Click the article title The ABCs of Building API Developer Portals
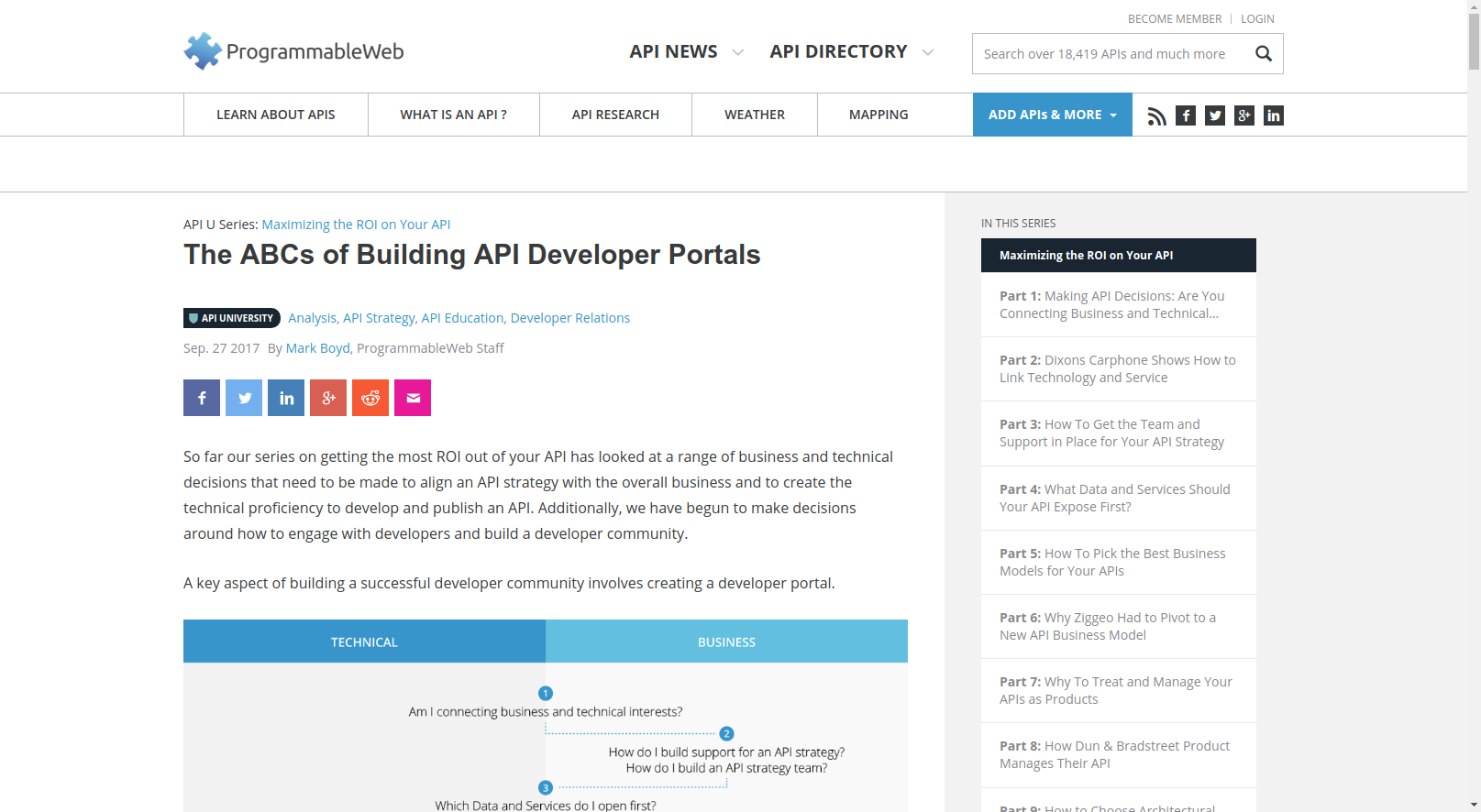The image size is (1481, 812). click(x=472, y=255)
